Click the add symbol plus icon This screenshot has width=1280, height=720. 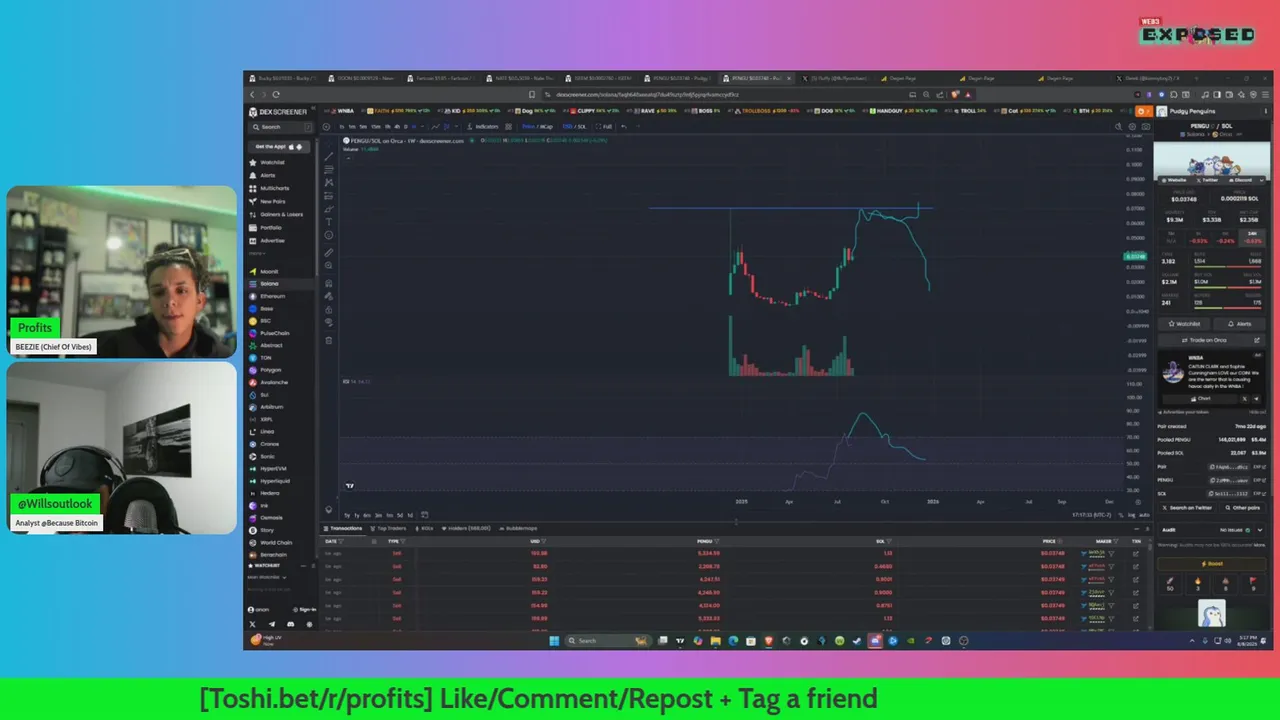point(326,127)
